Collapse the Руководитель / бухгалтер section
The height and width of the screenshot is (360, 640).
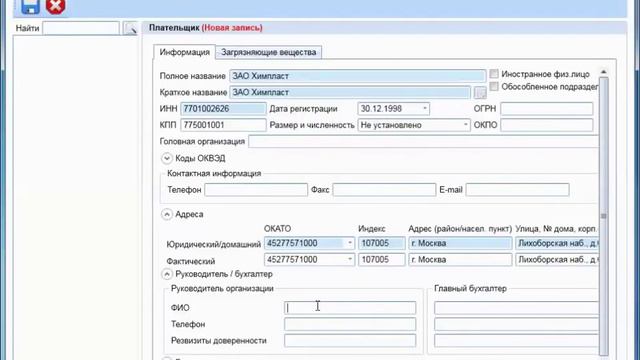[x=167, y=274]
